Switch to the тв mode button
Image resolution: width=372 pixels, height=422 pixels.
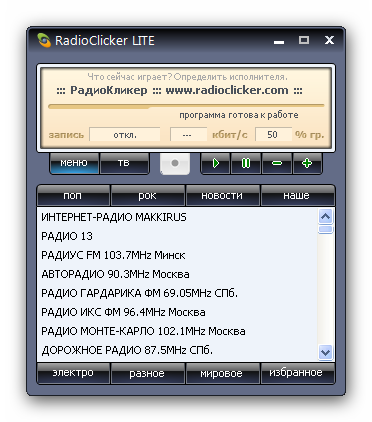pyautogui.click(x=124, y=163)
